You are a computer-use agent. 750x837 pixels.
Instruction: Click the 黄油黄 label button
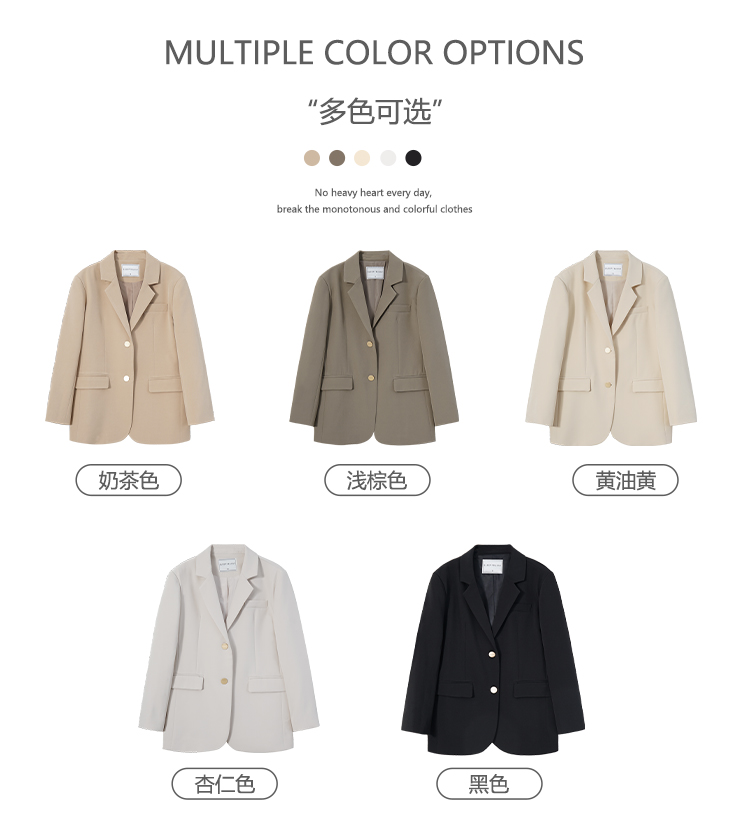(x=625, y=480)
